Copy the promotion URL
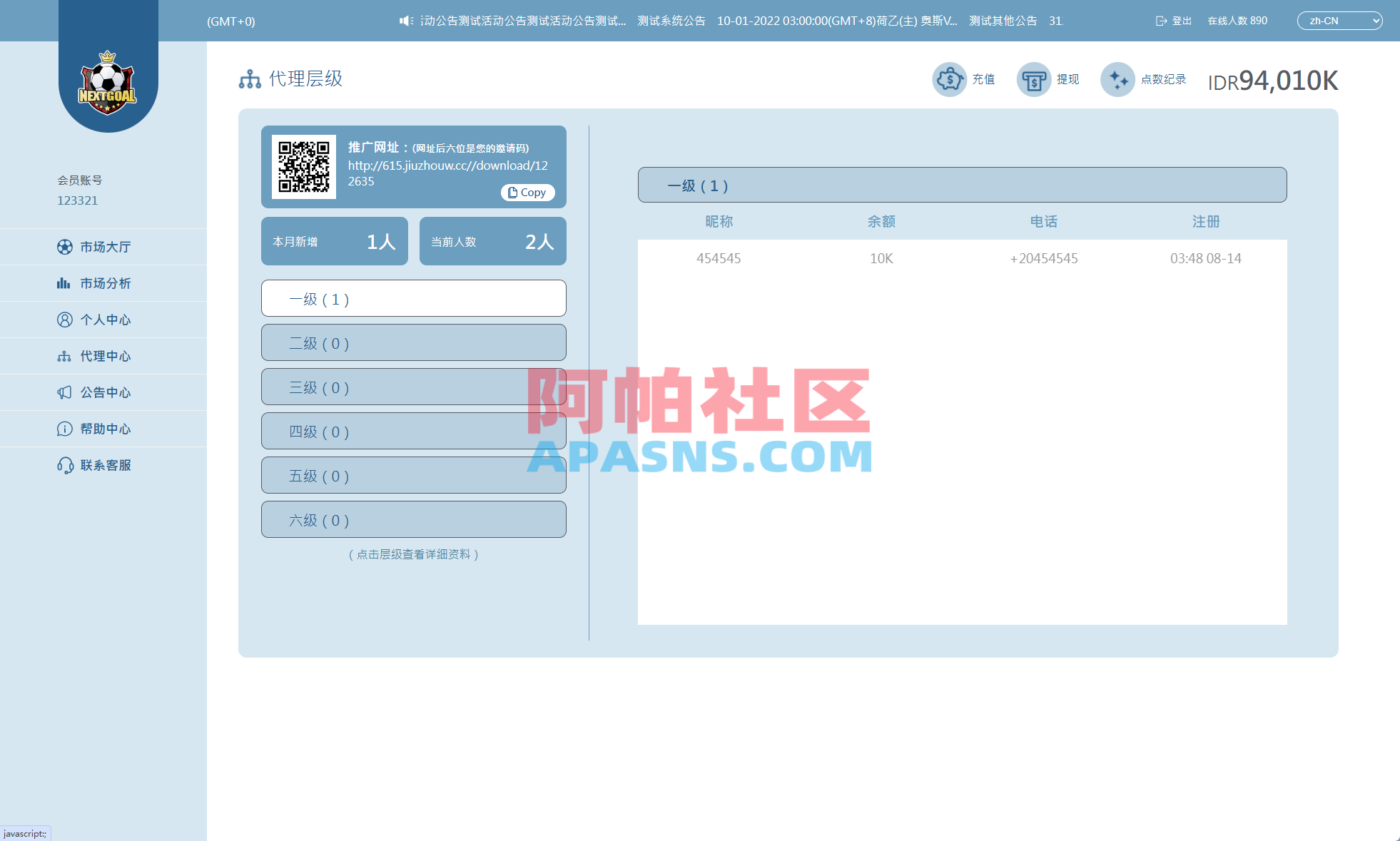This screenshot has width=1400, height=841. click(527, 193)
